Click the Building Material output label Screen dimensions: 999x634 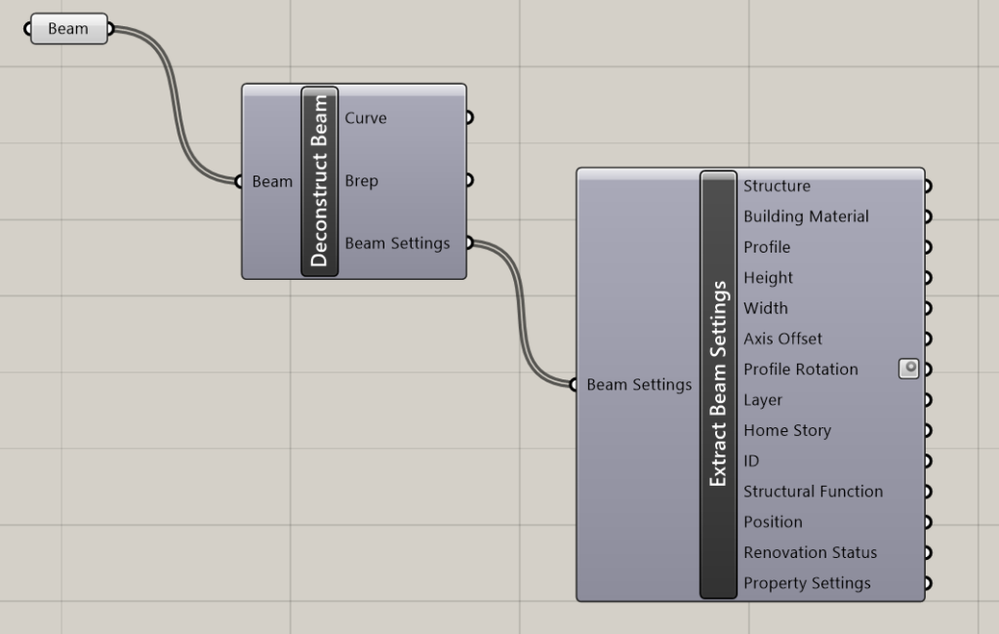[x=806, y=217]
